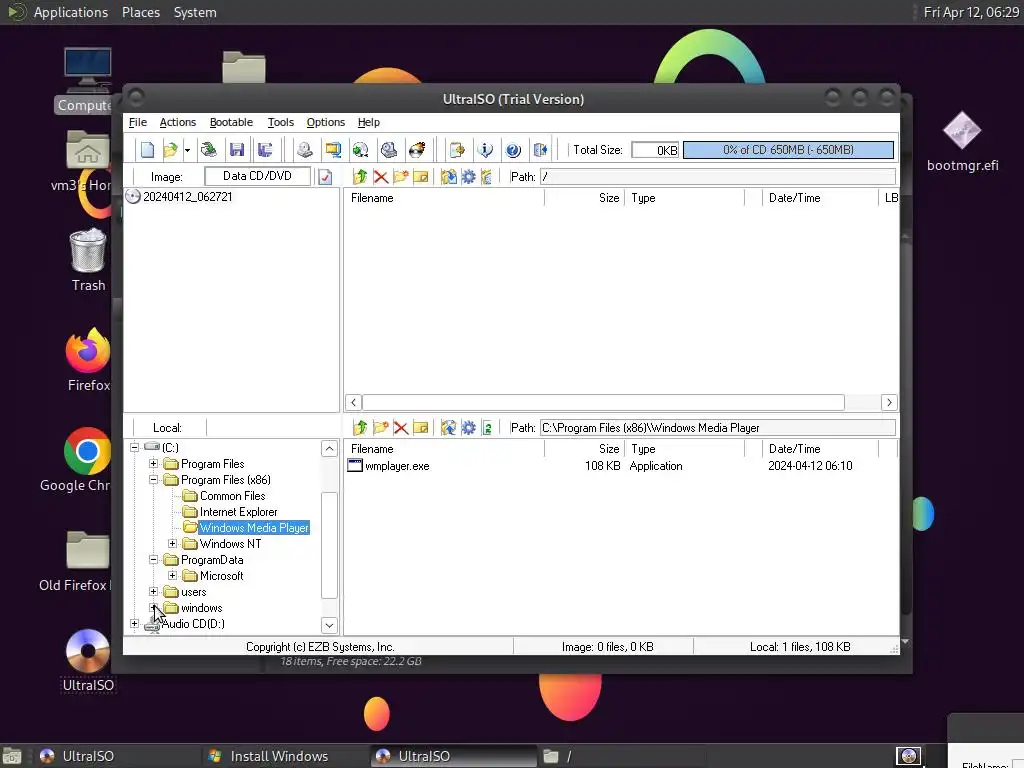Screen dimensions: 1024x768
Task: Click the Exit door toolbar icon
Action: [541, 150]
